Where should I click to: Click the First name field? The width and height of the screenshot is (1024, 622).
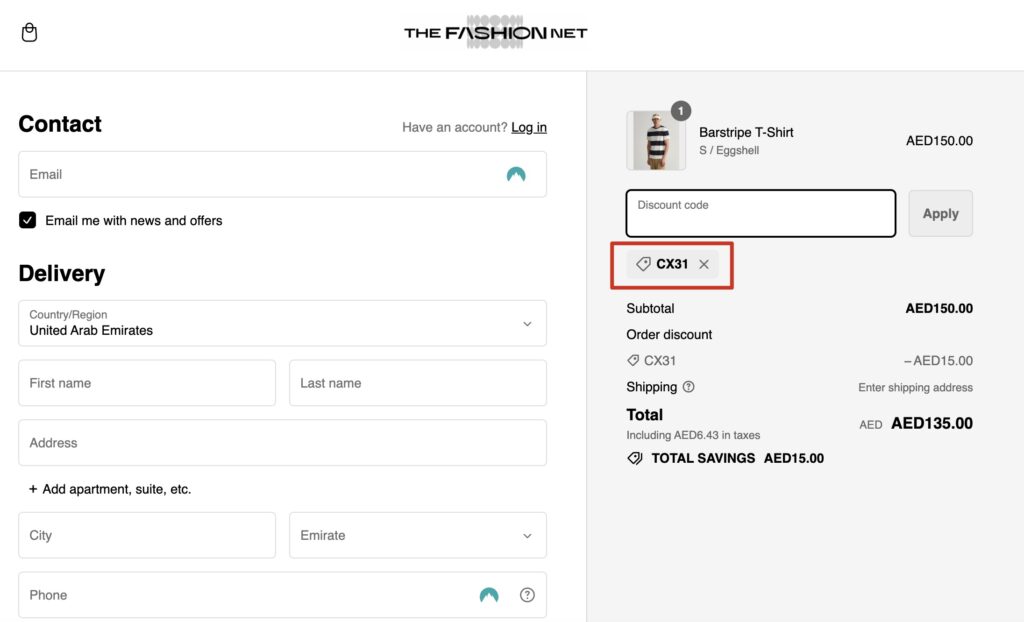click(x=146, y=383)
